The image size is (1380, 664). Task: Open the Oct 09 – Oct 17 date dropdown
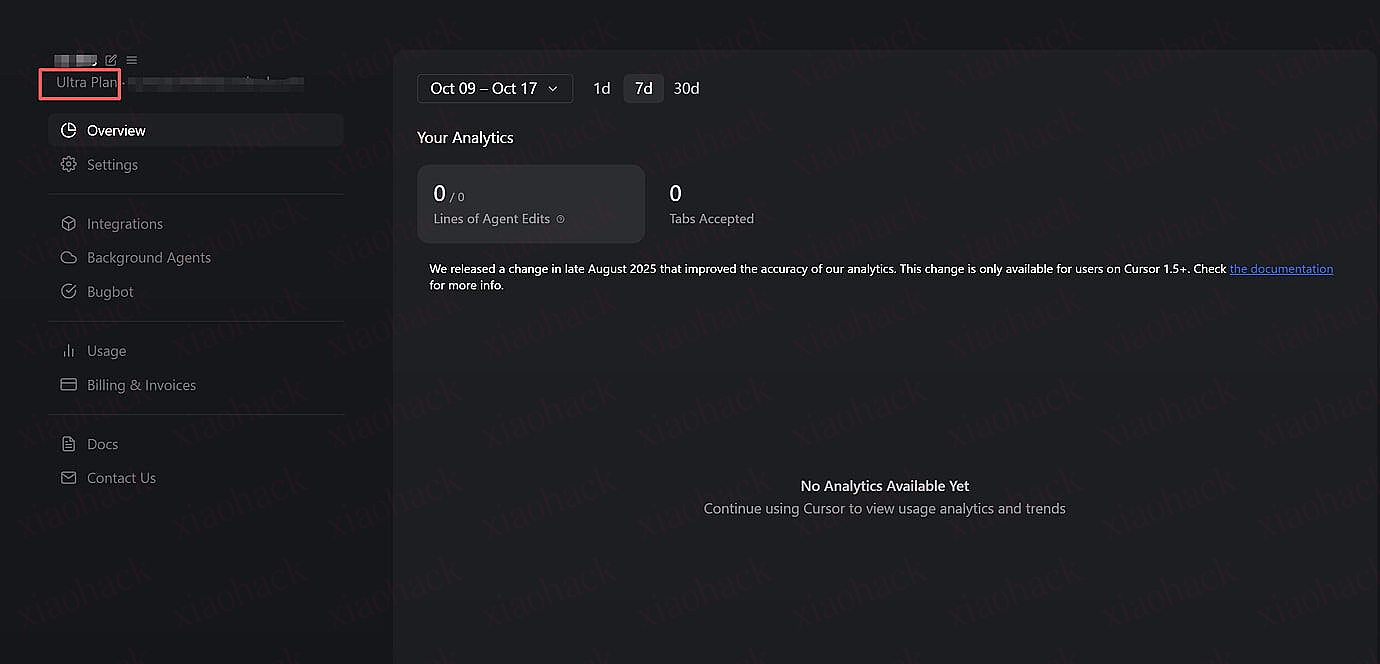(x=494, y=88)
